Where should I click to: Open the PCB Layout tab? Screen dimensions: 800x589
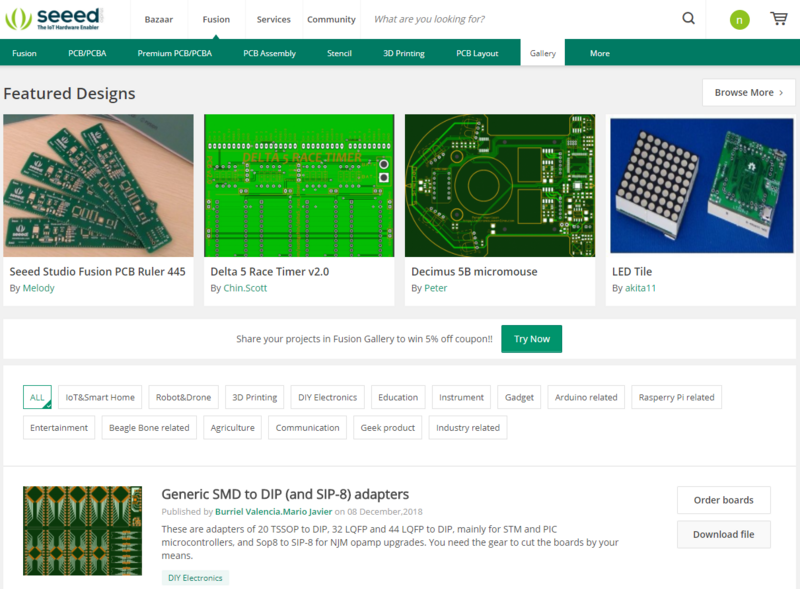tap(477, 53)
